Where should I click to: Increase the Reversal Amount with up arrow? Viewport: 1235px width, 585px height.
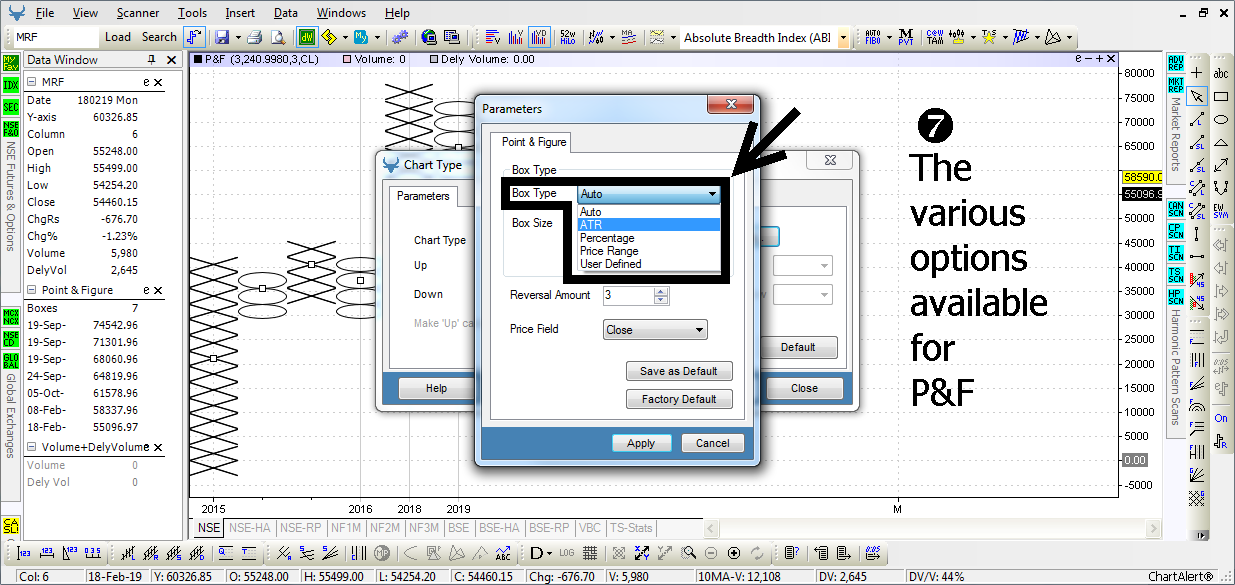point(660,291)
